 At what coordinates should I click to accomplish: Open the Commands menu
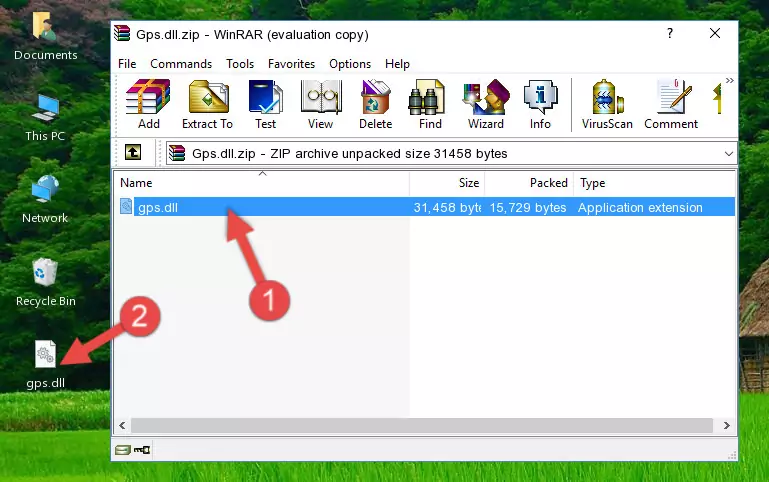[x=181, y=64]
